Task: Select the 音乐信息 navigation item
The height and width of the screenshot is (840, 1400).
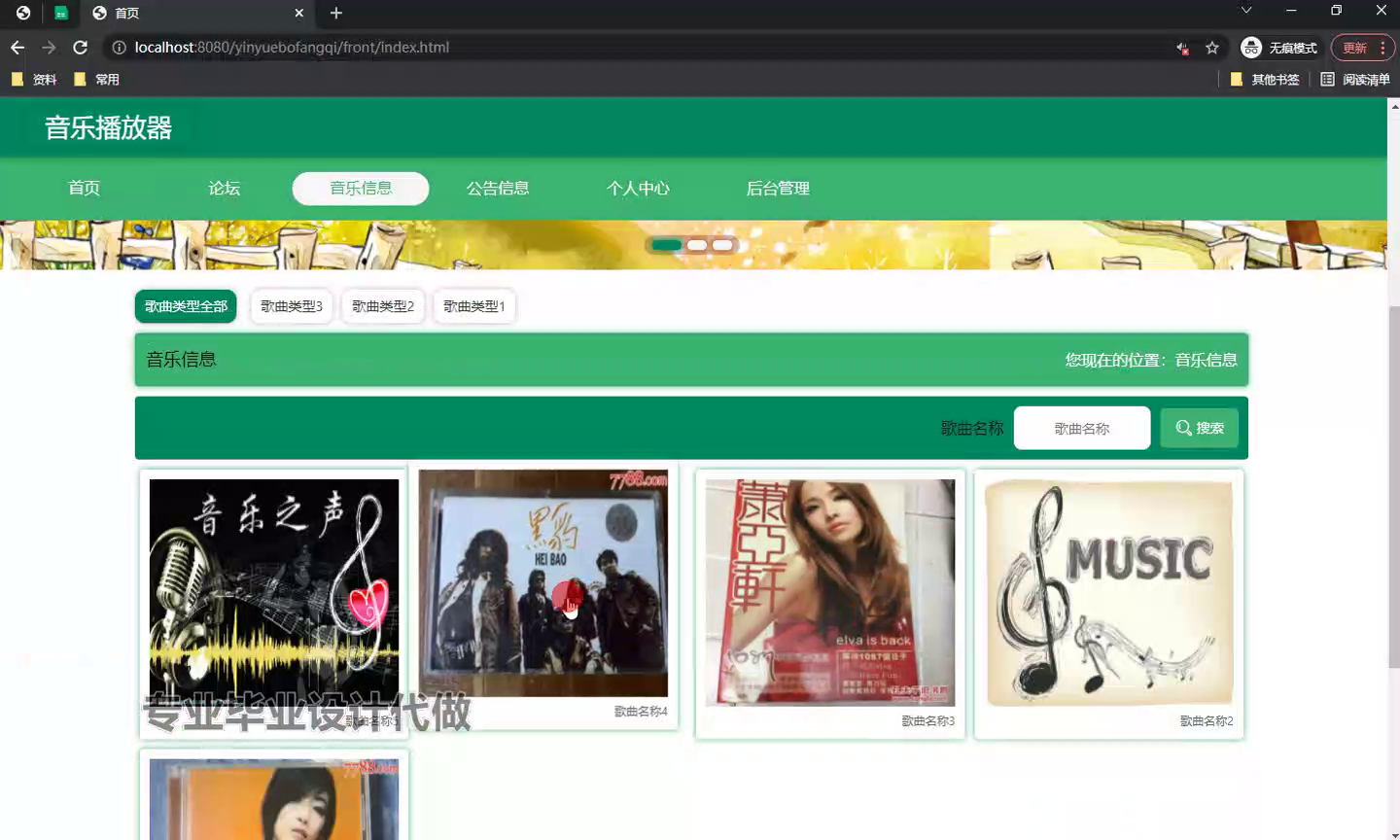Action: (361, 189)
